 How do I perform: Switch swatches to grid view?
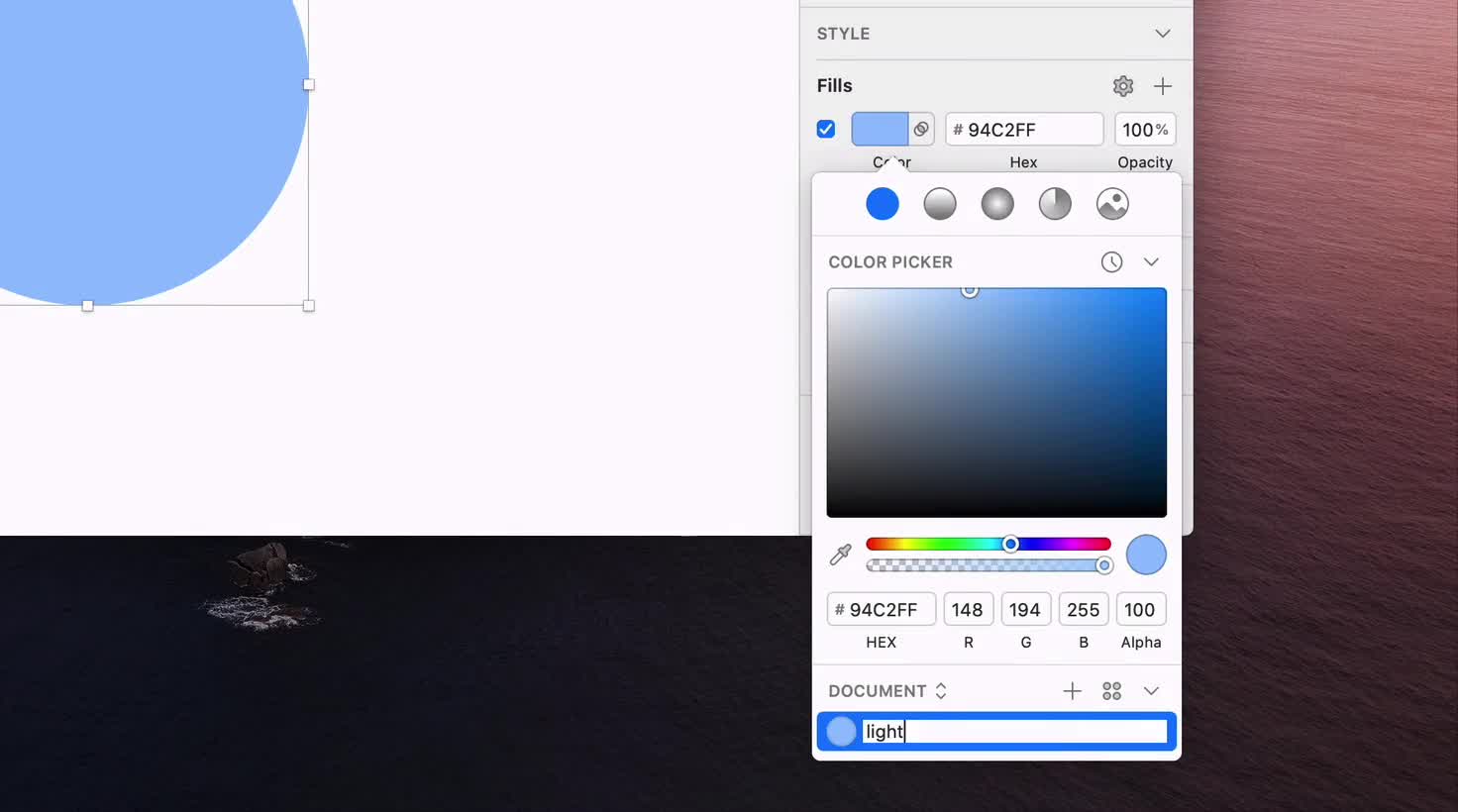tap(1111, 691)
